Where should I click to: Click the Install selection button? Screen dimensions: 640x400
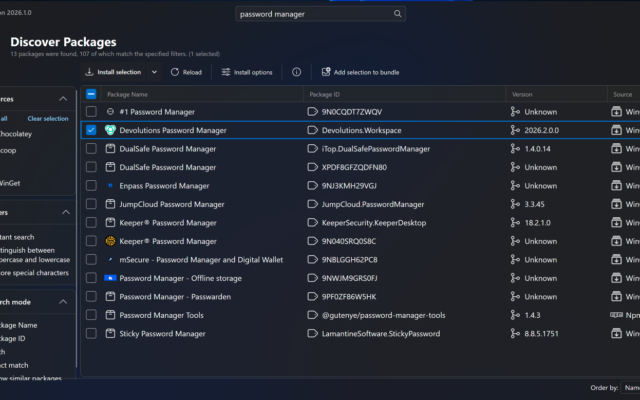(113, 72)
